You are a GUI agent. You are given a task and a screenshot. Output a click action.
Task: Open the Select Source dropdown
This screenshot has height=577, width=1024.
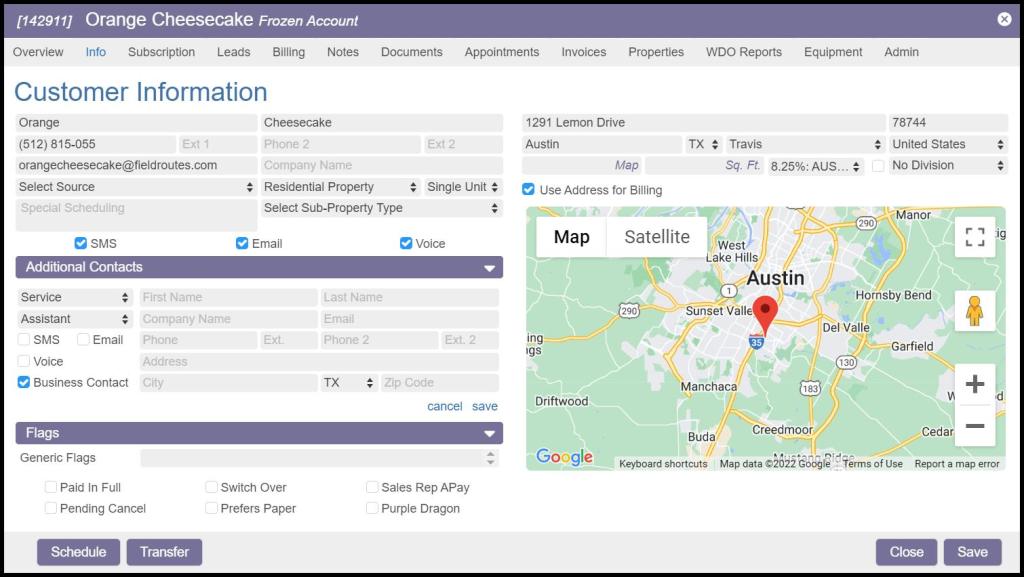(x=136, y=187)
